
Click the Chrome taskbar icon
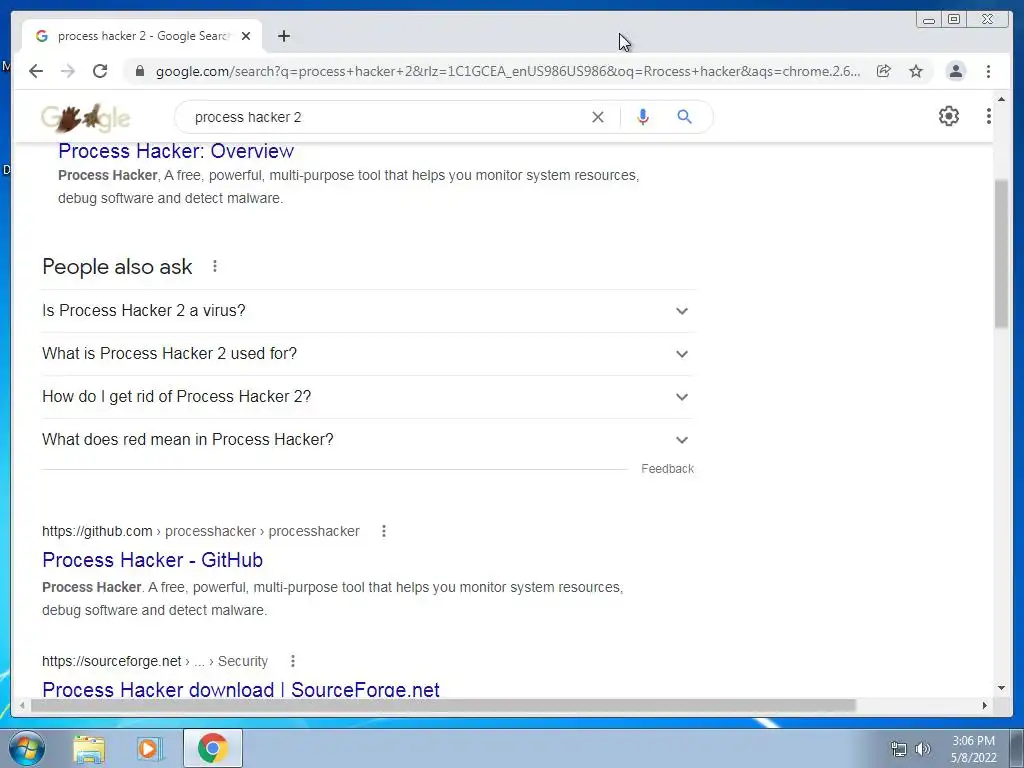212,748
